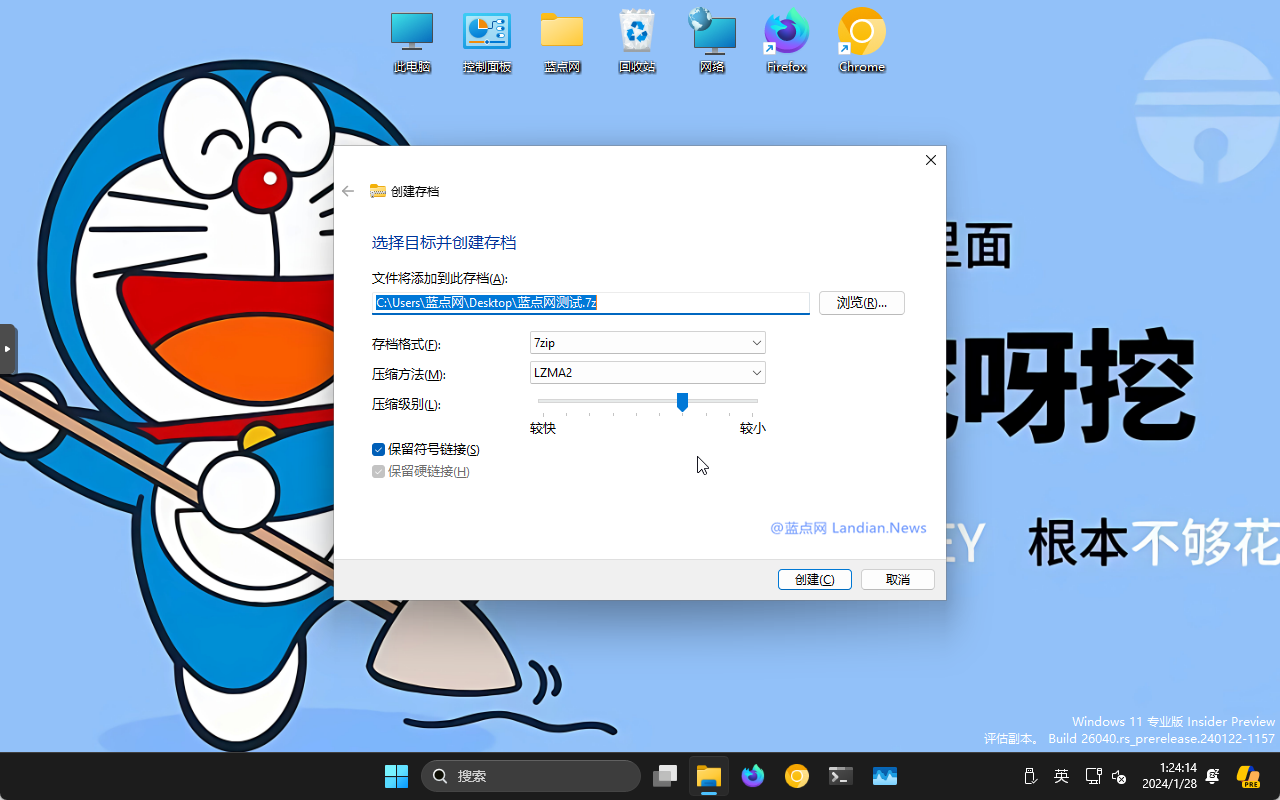
Task: Click the muted volume tray icon
Action: pos(1120,776)
